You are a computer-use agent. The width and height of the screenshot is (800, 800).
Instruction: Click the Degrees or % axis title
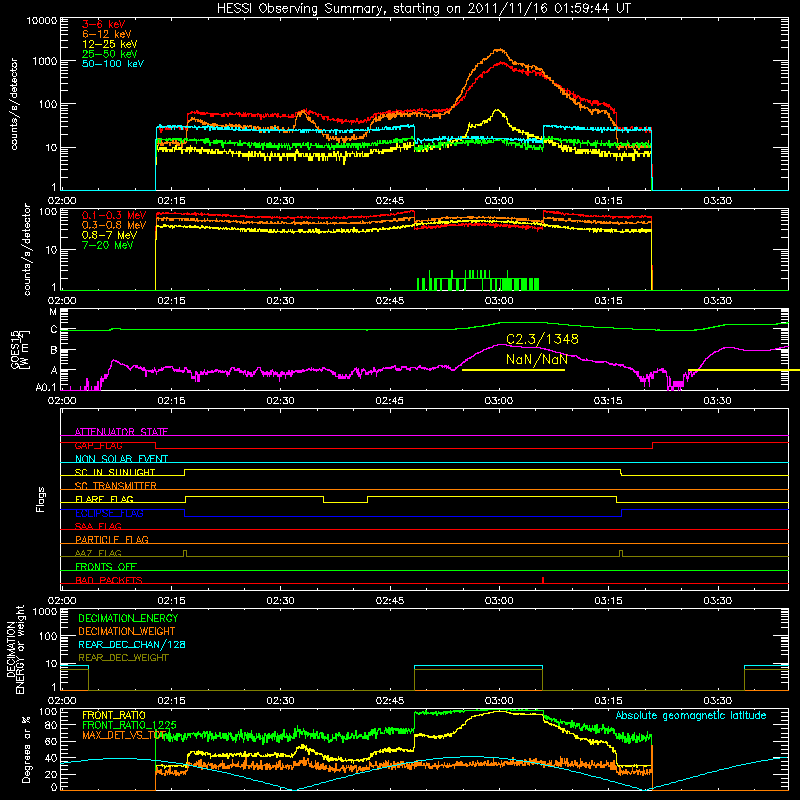point(25,749)
